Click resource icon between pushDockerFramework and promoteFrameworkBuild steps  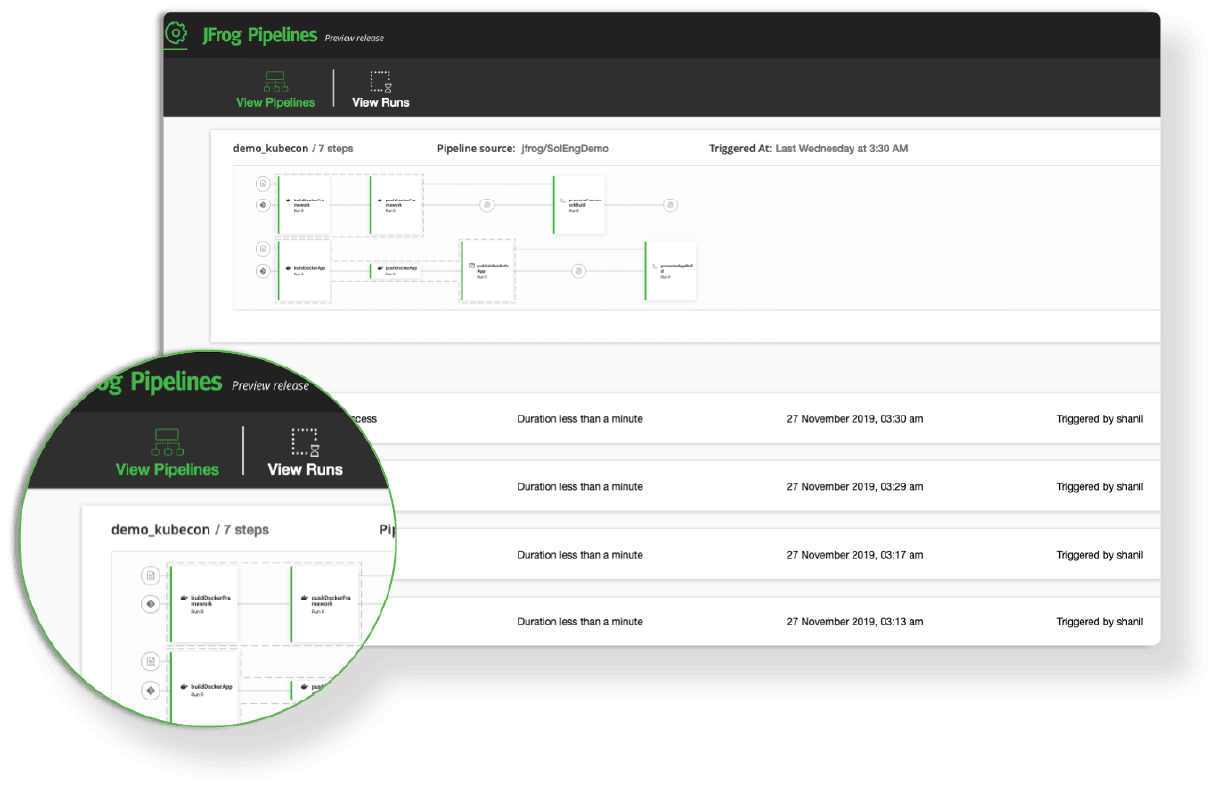click(x=487, y=205)
